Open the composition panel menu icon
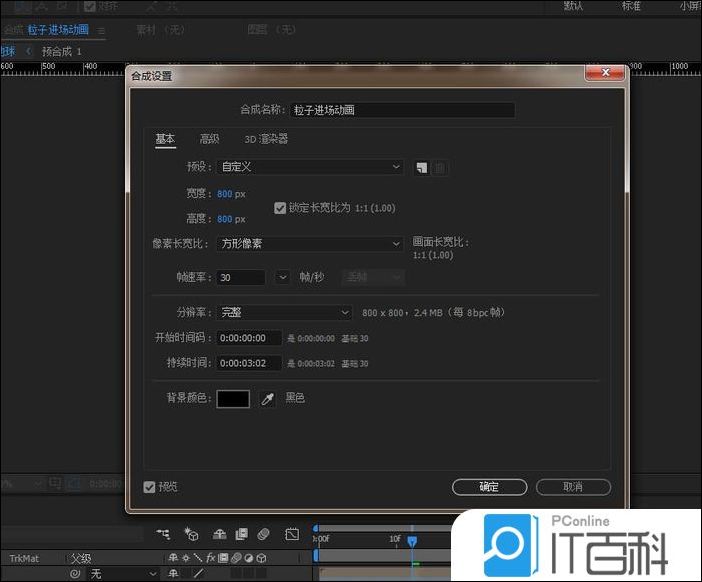This screenshot has height=582, width=702. point(102,31)
